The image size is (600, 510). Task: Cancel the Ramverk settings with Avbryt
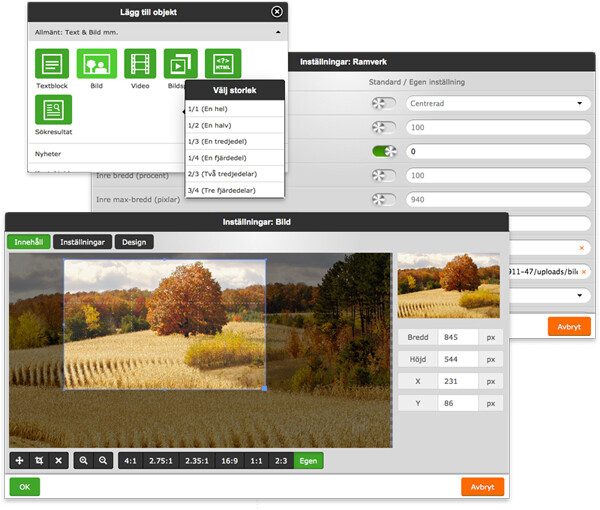[569, 327]
